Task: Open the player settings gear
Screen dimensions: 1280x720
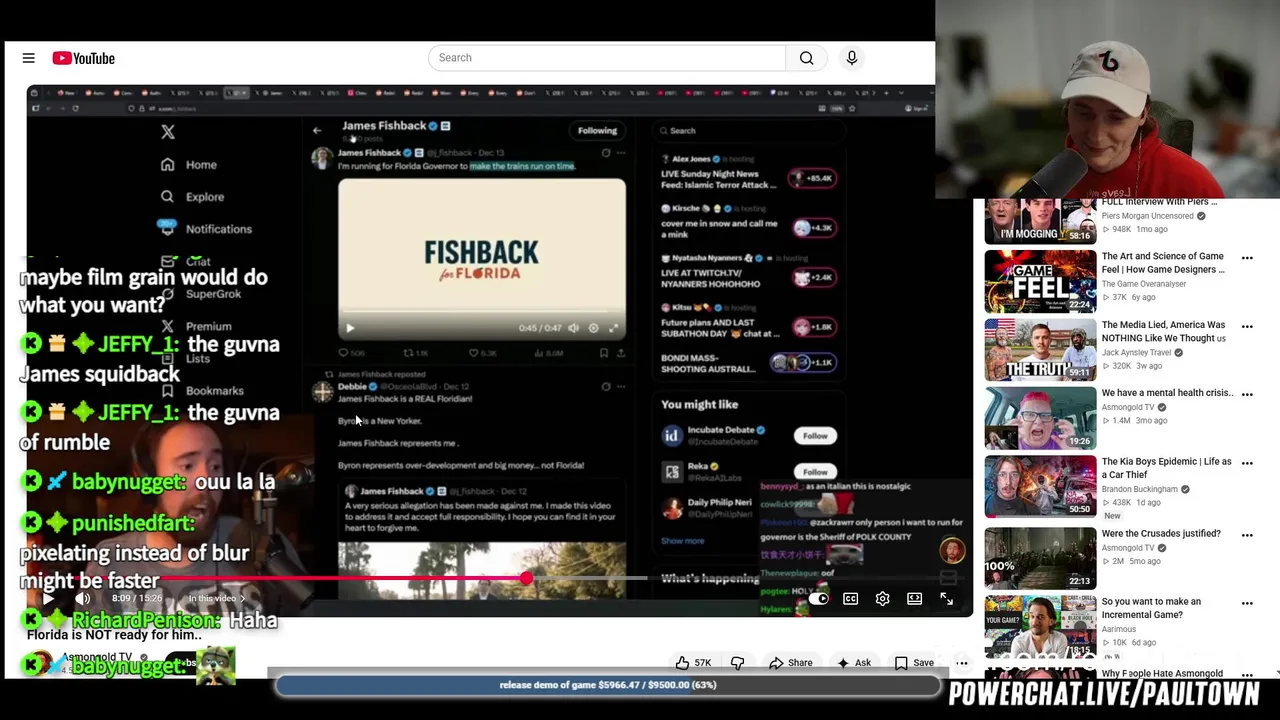Action: point(882,599)
